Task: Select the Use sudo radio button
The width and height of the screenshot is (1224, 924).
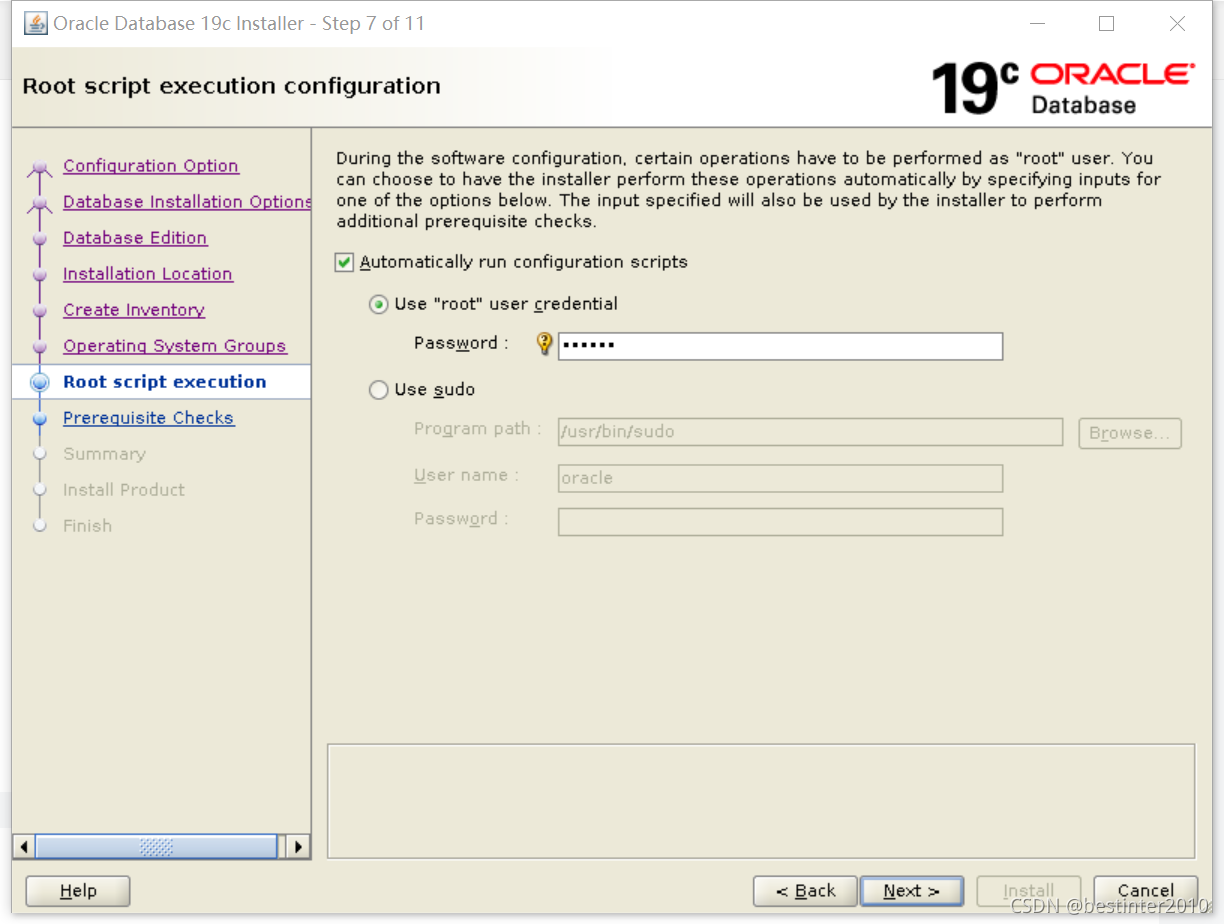Action: 378,390
